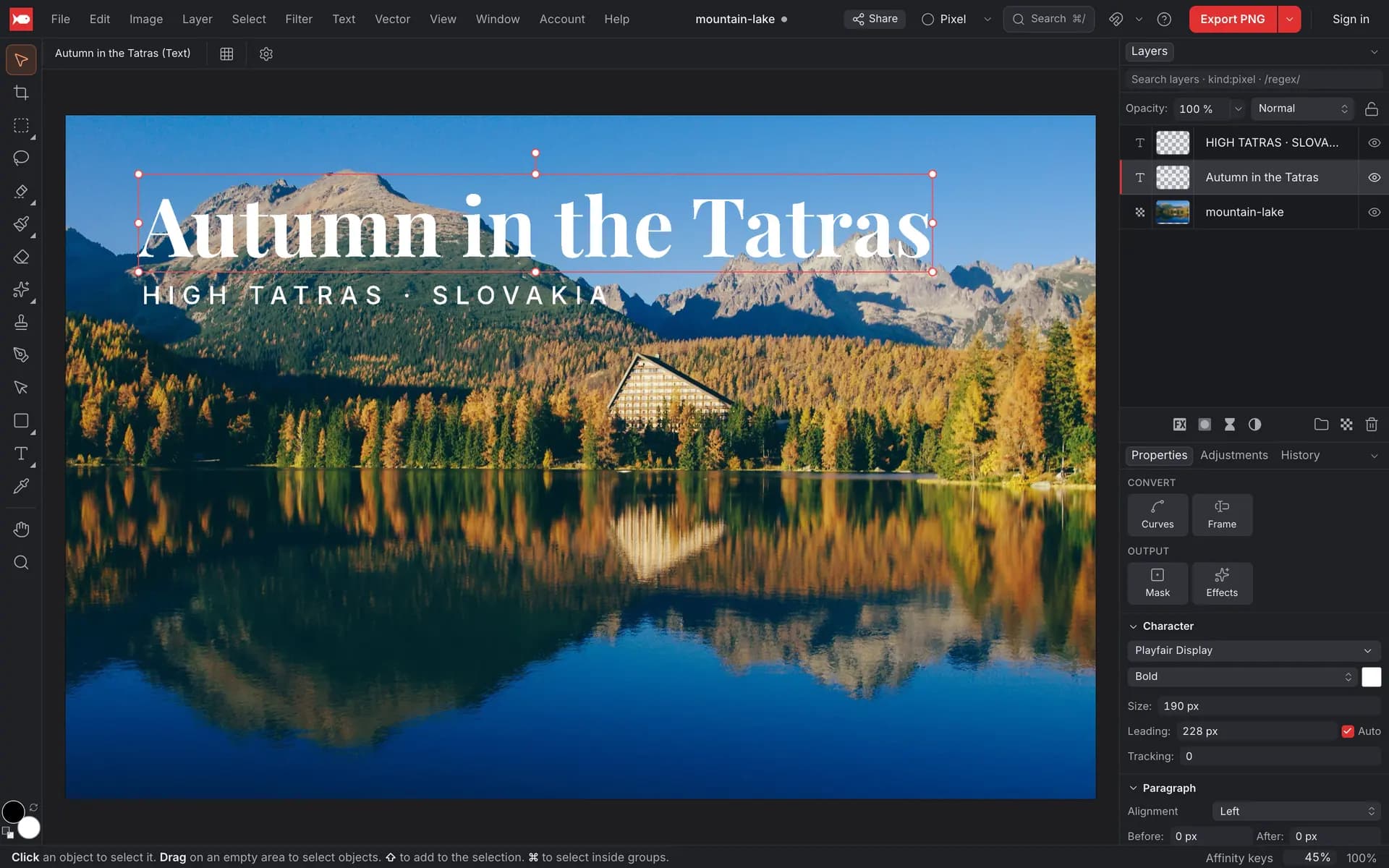Screen dimensions: 1389x868
Task: Select the Paint Brush tool
Action: click(x=21, y=224)
